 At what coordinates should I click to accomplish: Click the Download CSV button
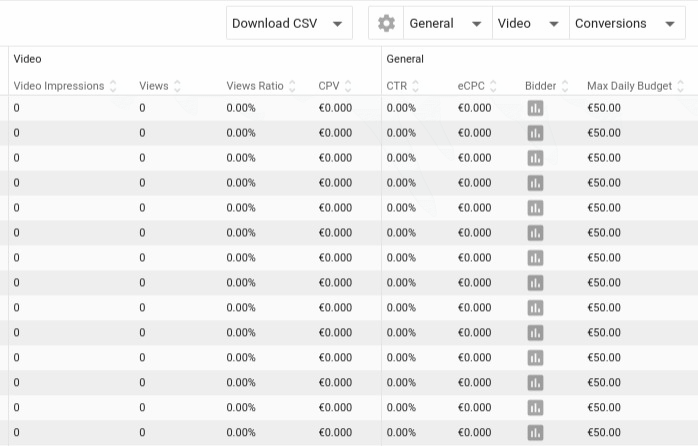pos(275,24)
